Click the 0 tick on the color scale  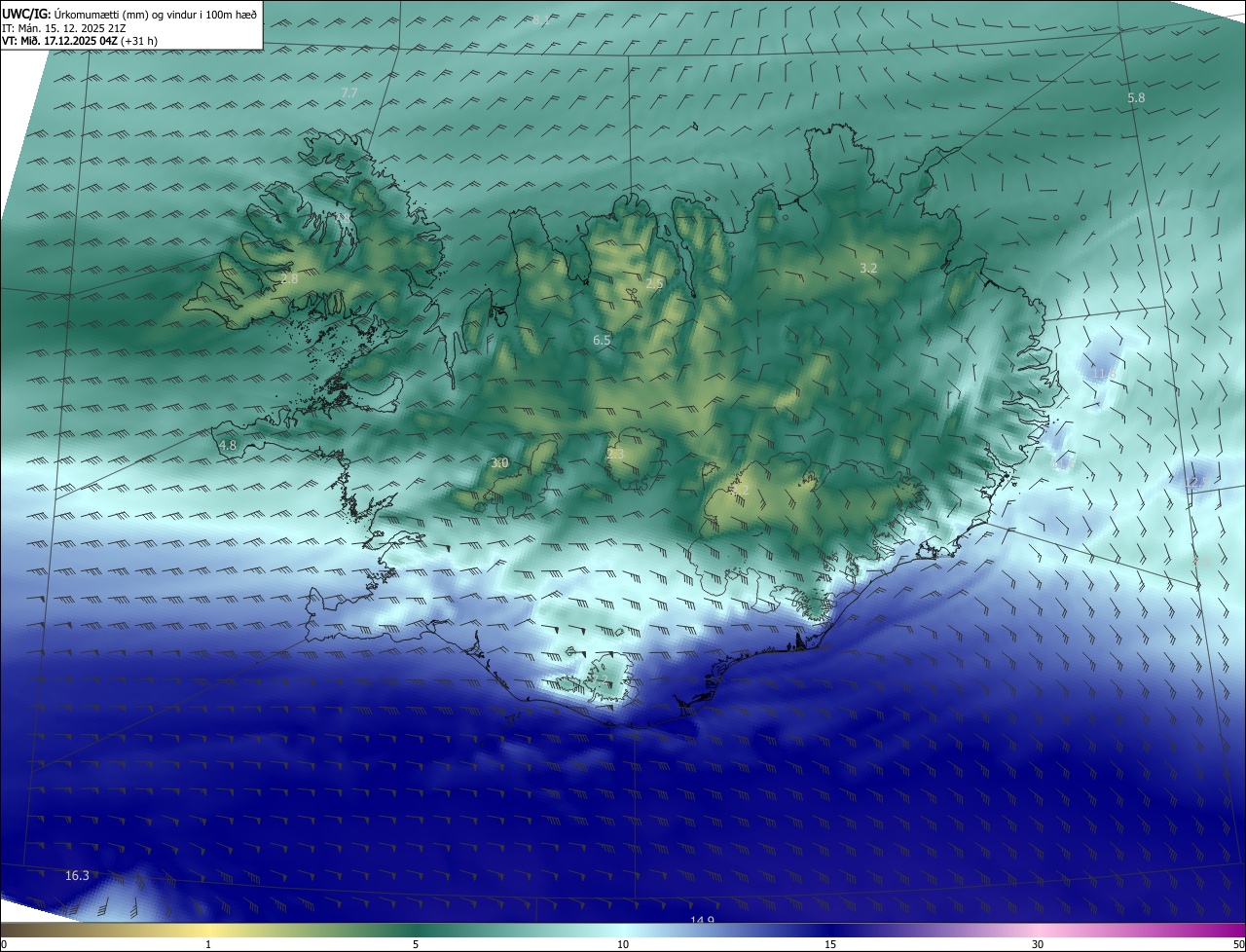pos(4,944)
